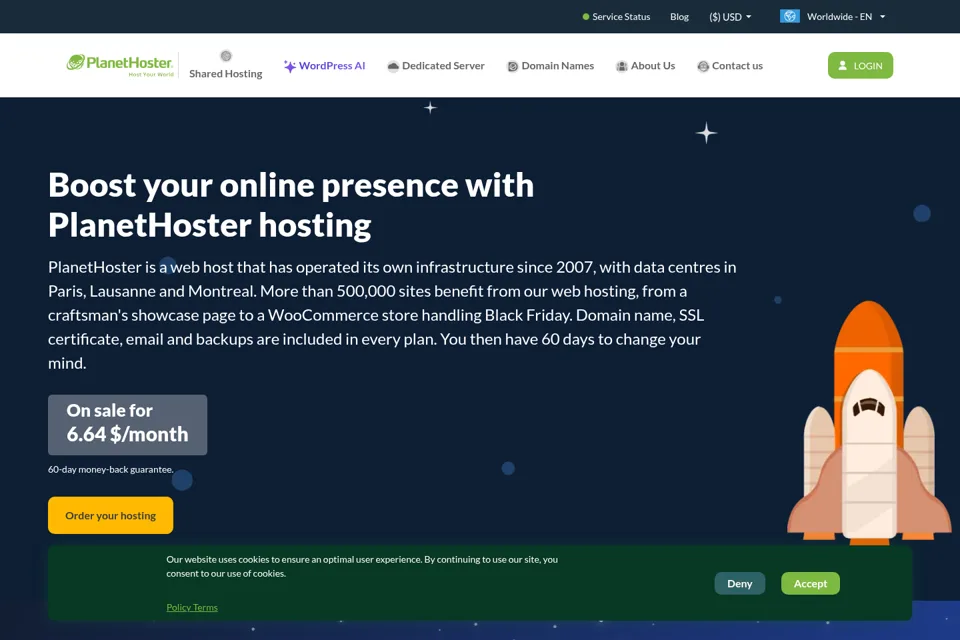The width and height of the screenshot is (960, 640).
Task: Click the rocket shuttle illustration
Action: (x=869, y=421)
